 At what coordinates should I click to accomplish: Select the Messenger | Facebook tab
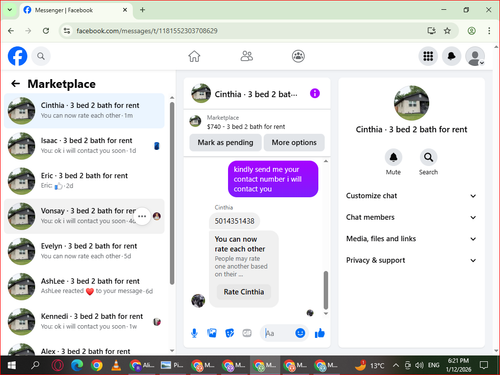point(75,10)
